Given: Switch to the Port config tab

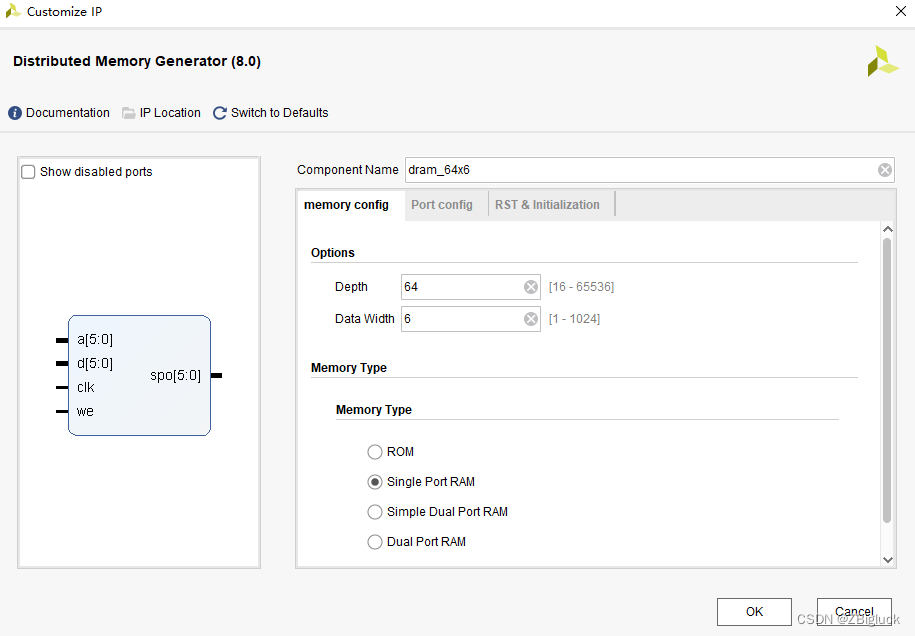Looking at the screenshot, I should [x=442, y=205].
